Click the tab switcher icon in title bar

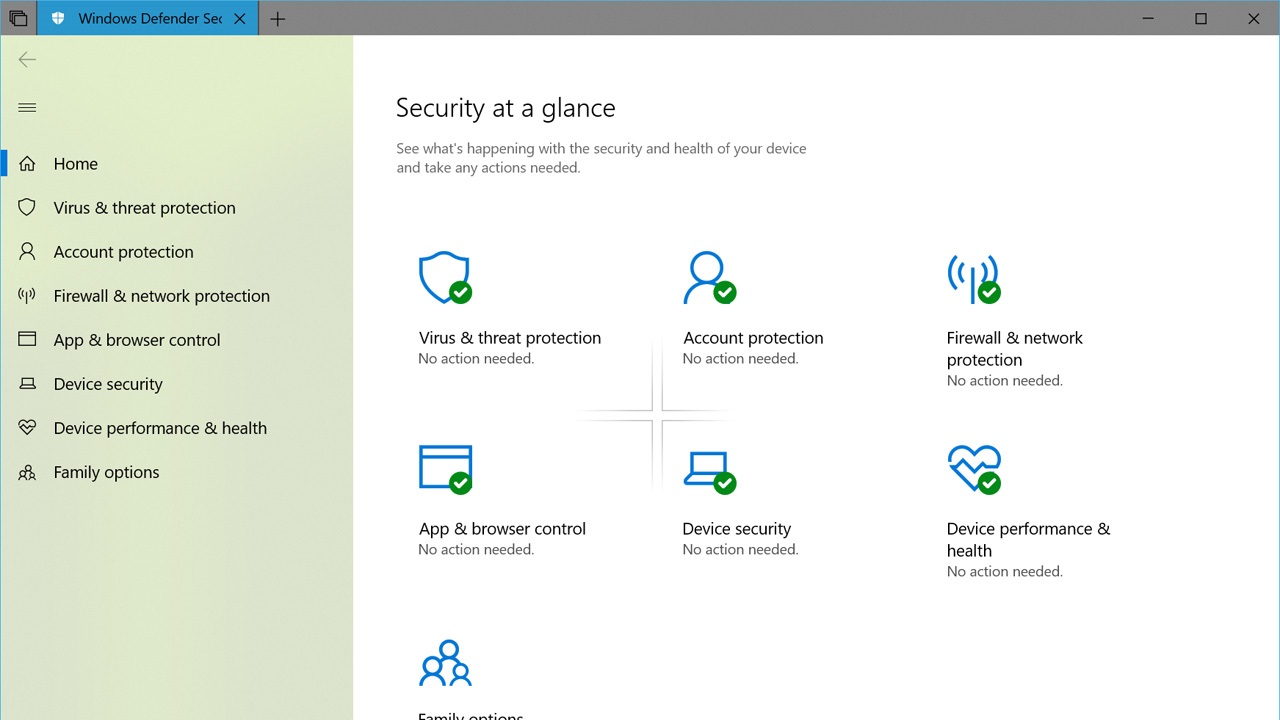(18, 18)
